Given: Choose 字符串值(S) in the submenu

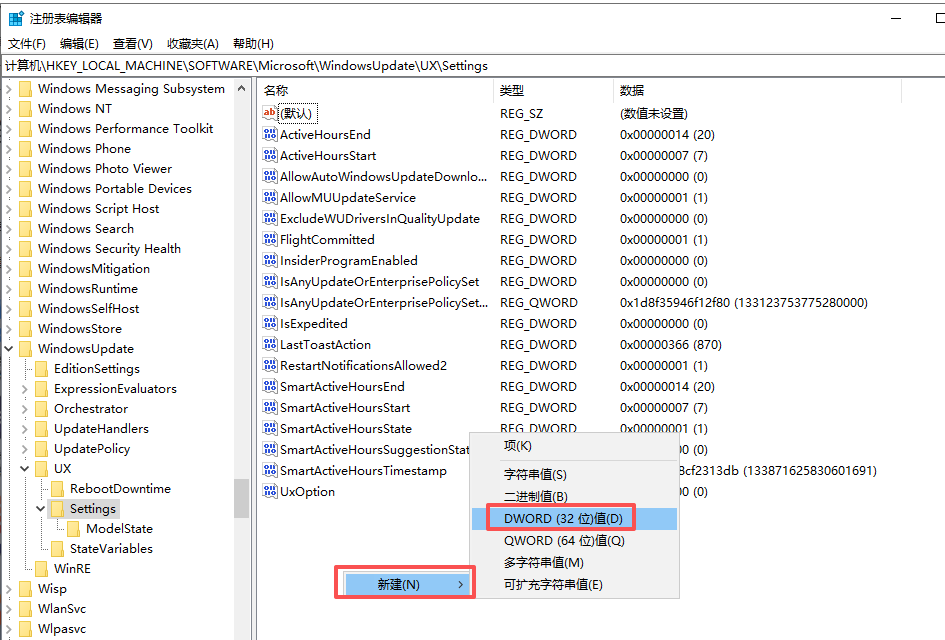Looking at the screenshot, I should click(575, 474).
